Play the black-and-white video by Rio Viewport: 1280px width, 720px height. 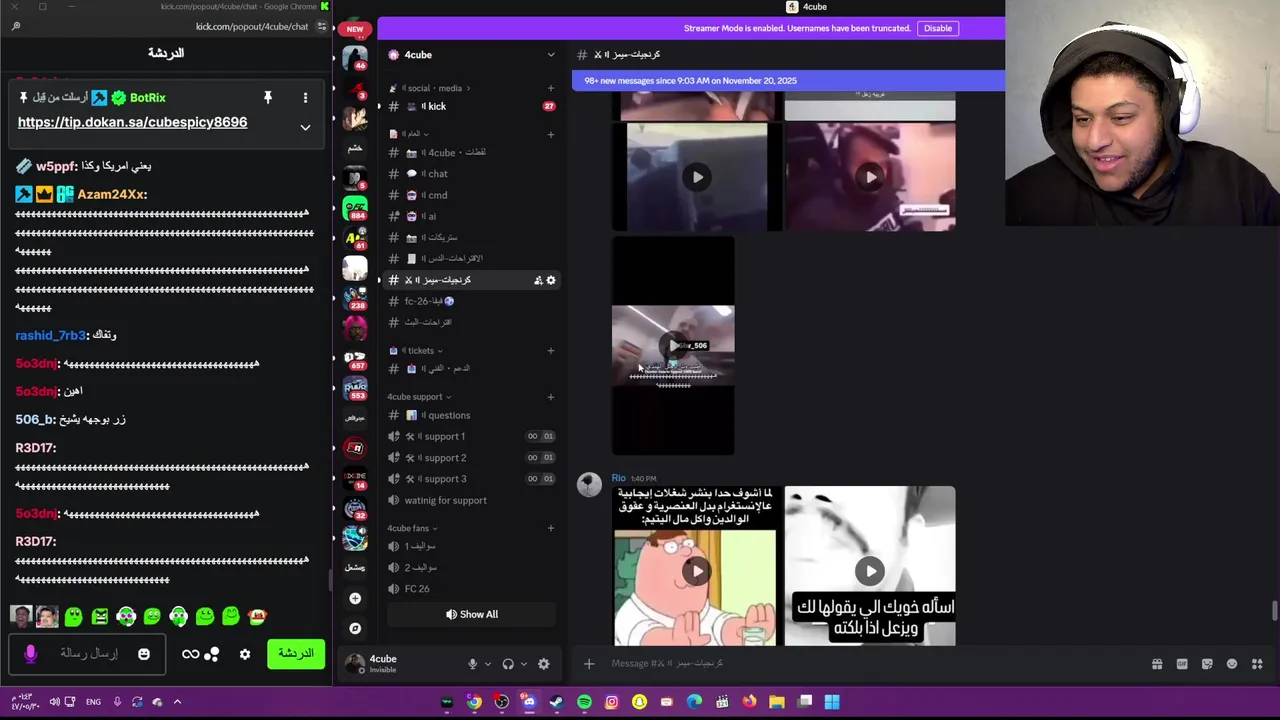click(870, 571)
